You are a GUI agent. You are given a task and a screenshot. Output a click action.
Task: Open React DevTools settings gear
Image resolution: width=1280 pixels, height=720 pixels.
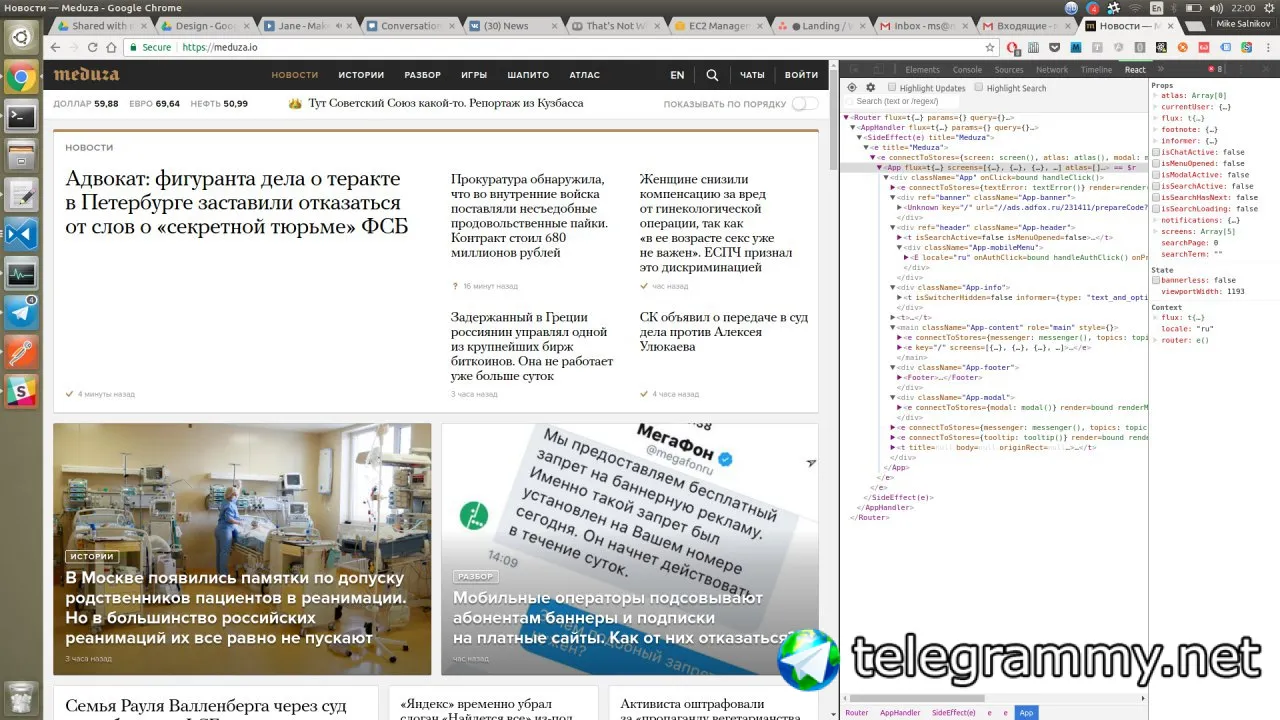870,88
